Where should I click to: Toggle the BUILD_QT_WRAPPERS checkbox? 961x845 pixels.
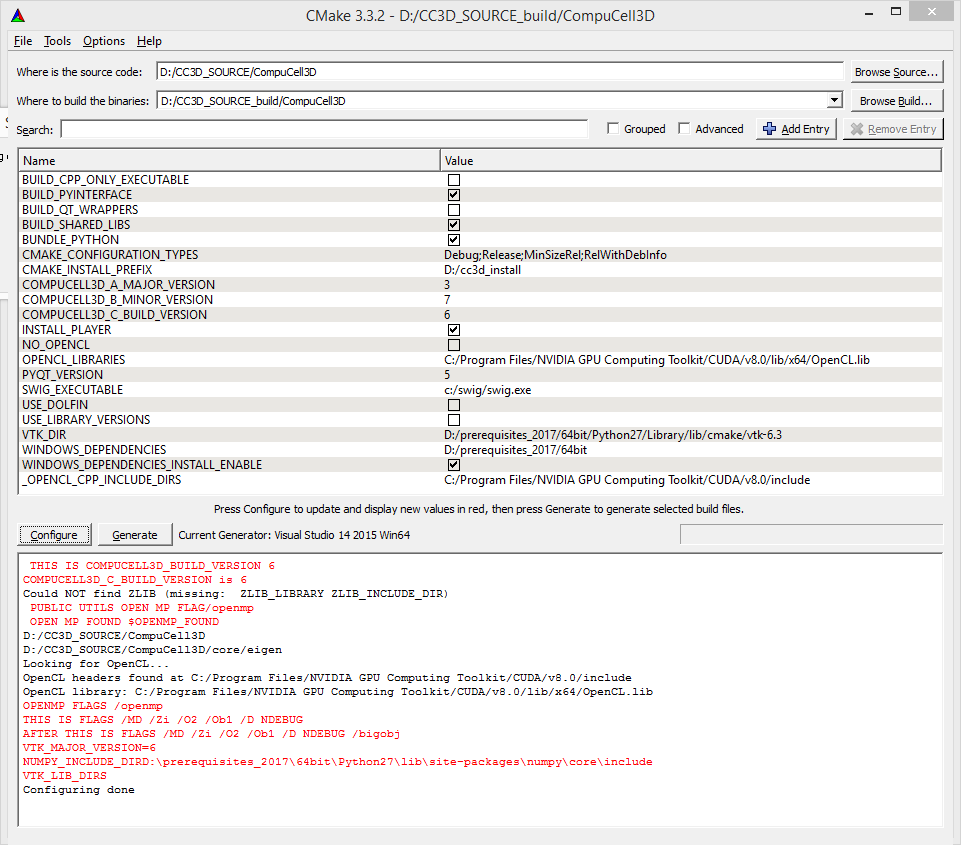coord(454,210)
